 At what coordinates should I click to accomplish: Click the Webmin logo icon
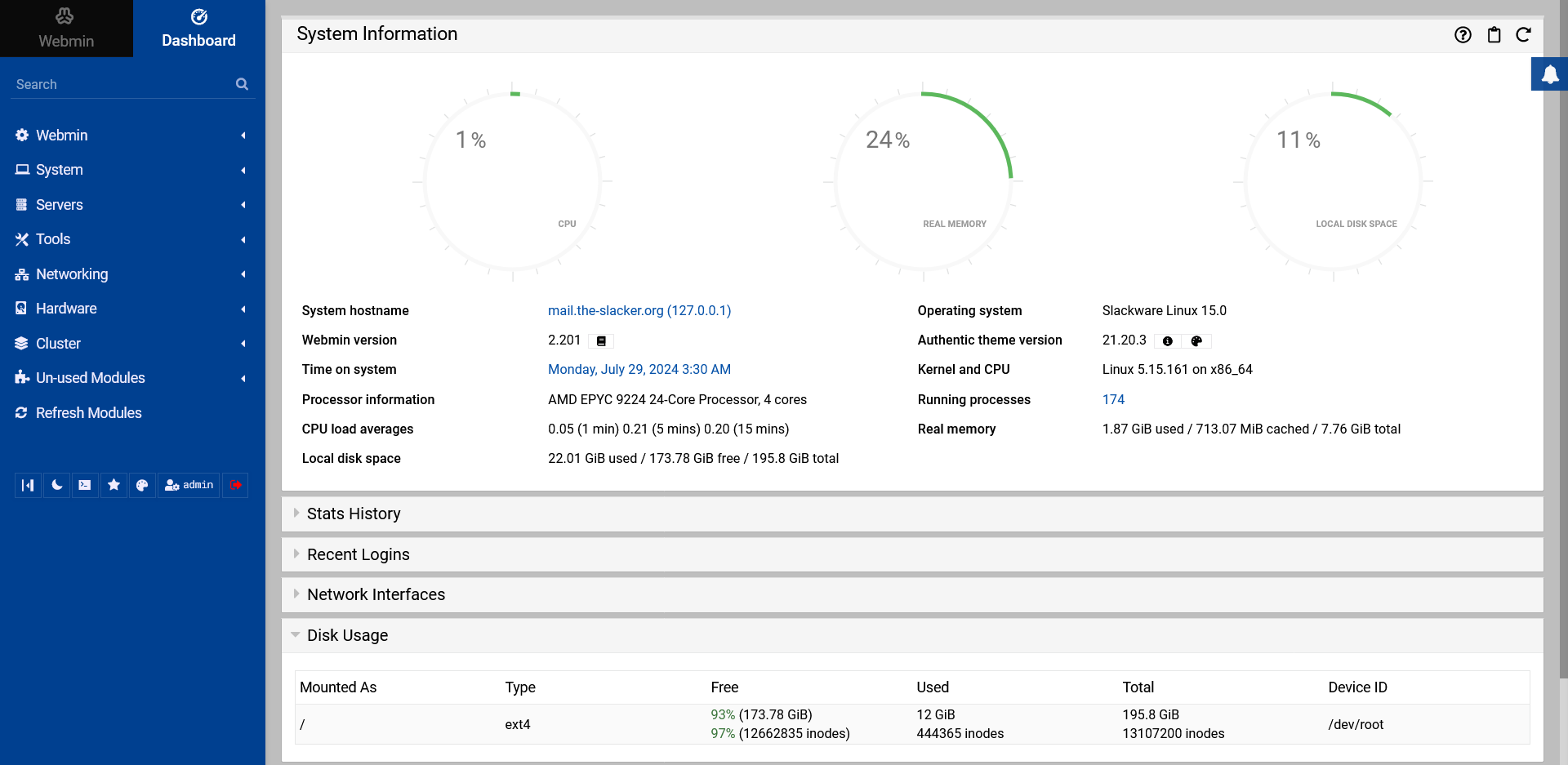65,16
